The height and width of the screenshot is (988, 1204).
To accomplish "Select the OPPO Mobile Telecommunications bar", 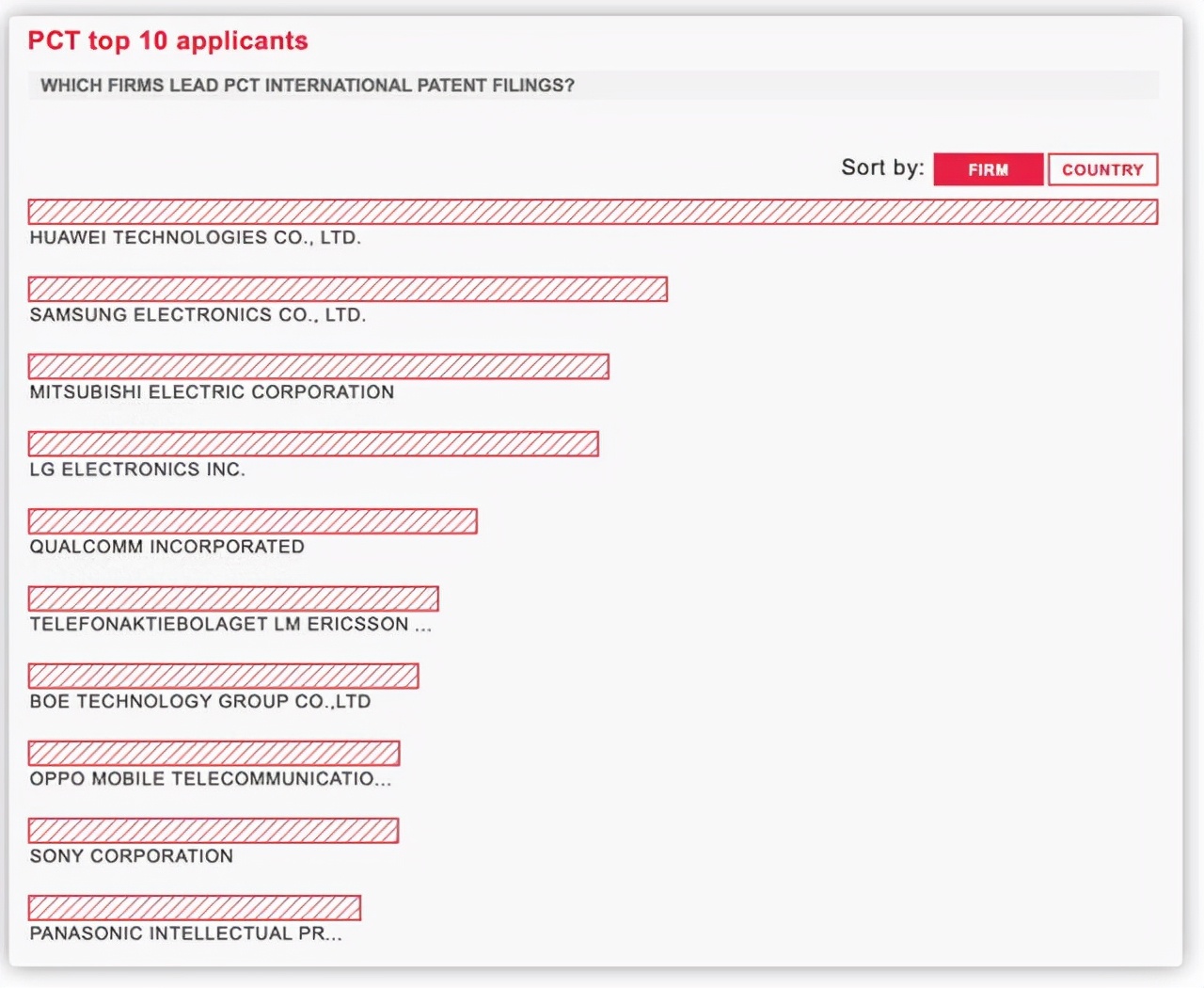I will pyautogui.click(x=214, y=753).
